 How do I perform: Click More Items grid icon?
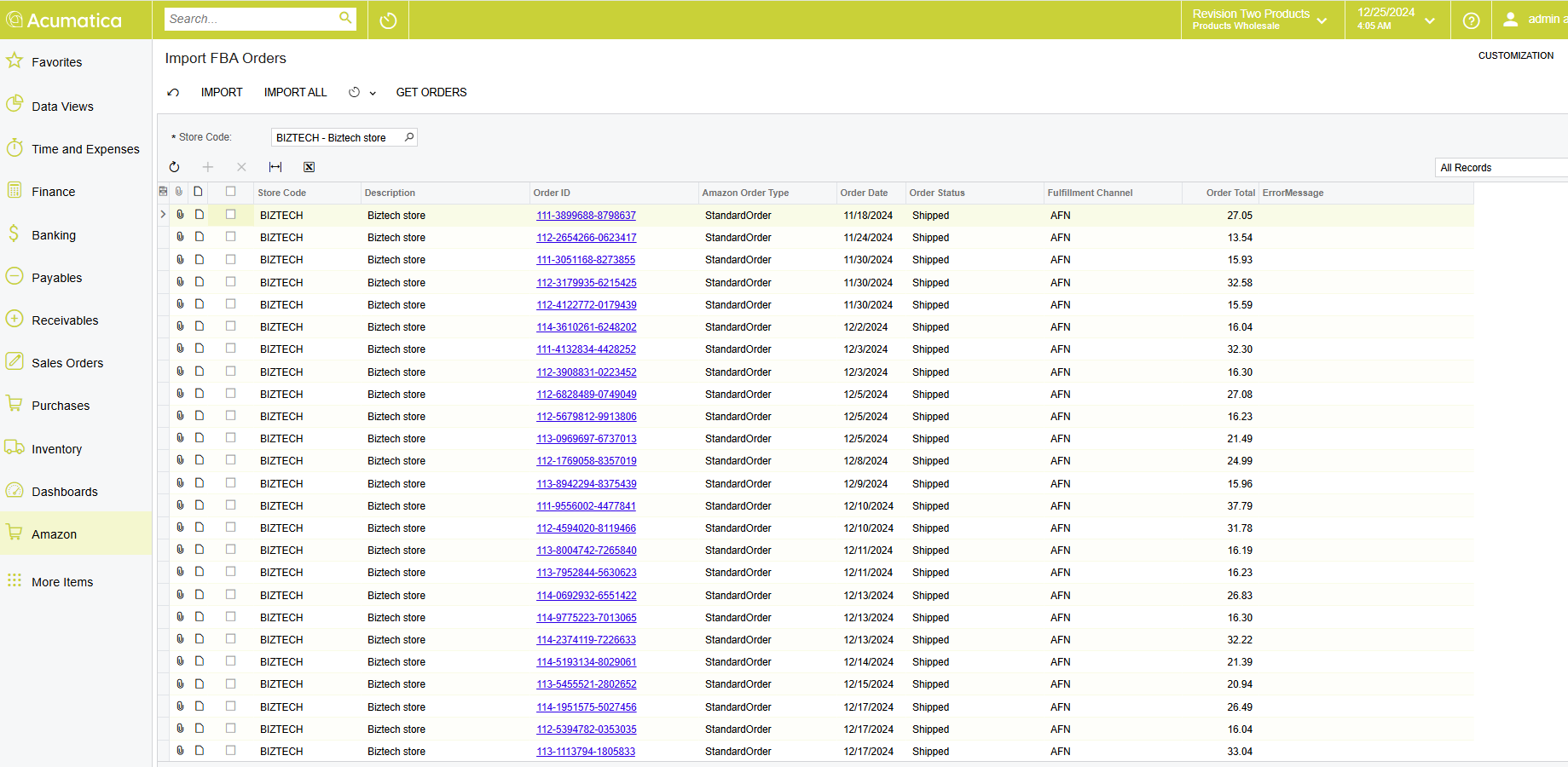pyautogui.click(x=14, y=580)
